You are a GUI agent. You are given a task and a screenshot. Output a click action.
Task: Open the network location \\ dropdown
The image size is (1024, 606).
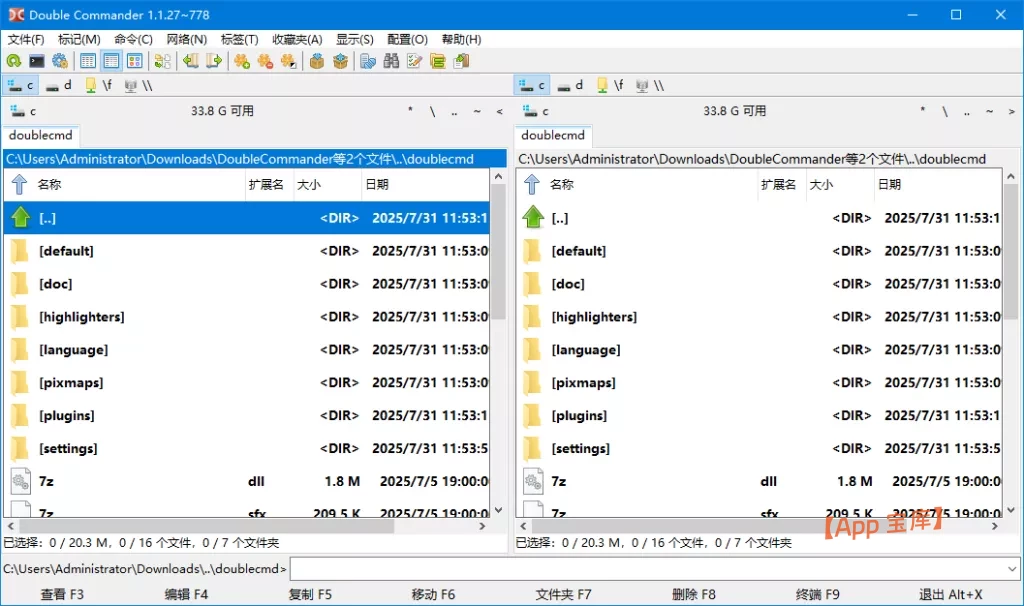[139, 85]
